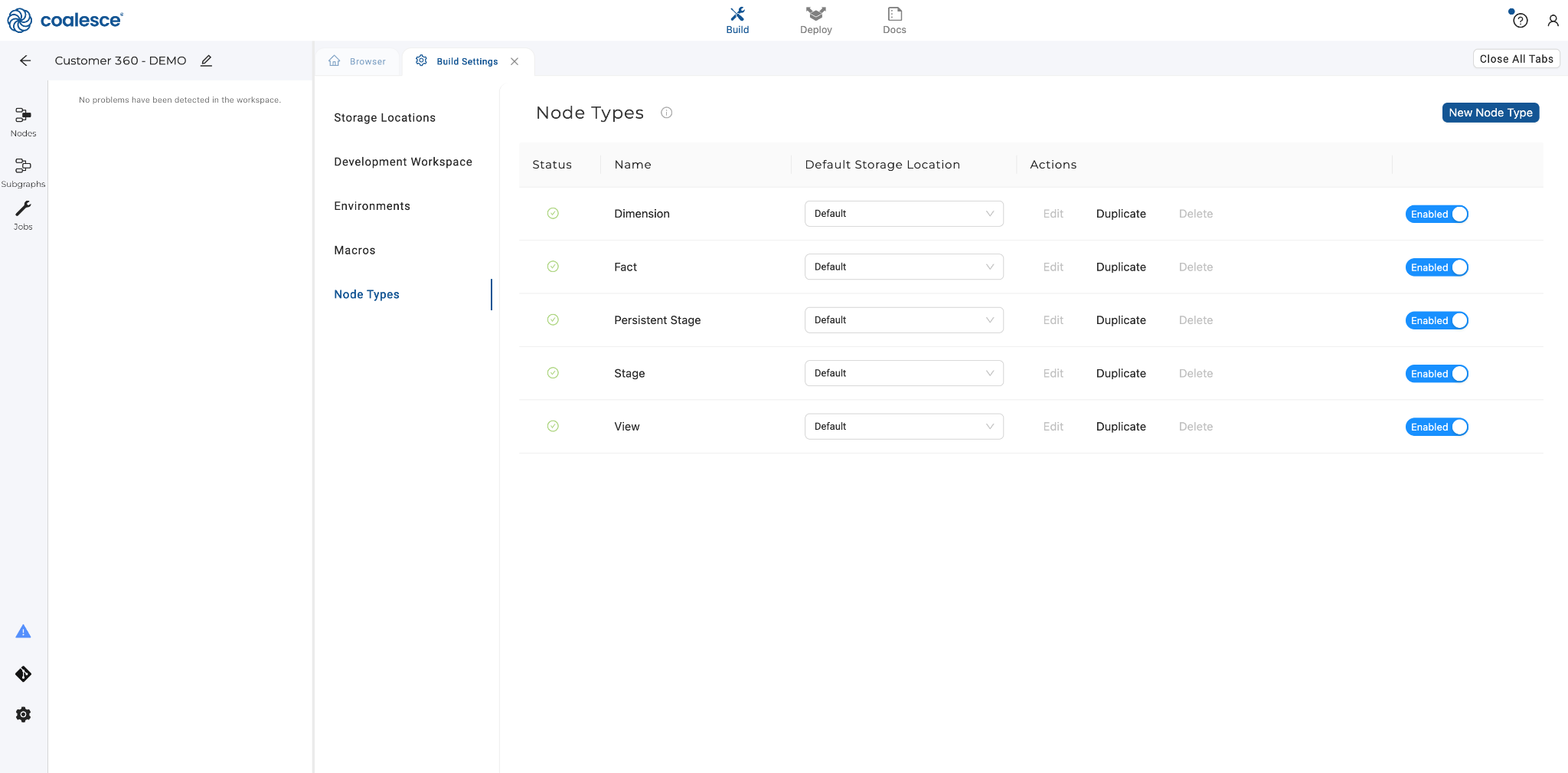Click the New Node Type button
This screenshot has height=773, width=1568.
[x=1490, y=113]
